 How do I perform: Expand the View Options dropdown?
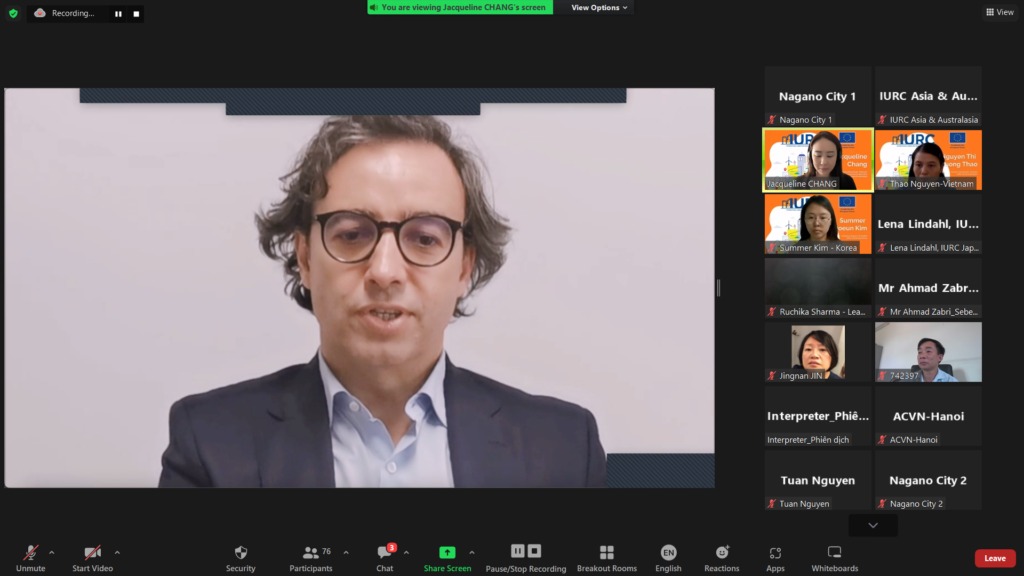599,8
